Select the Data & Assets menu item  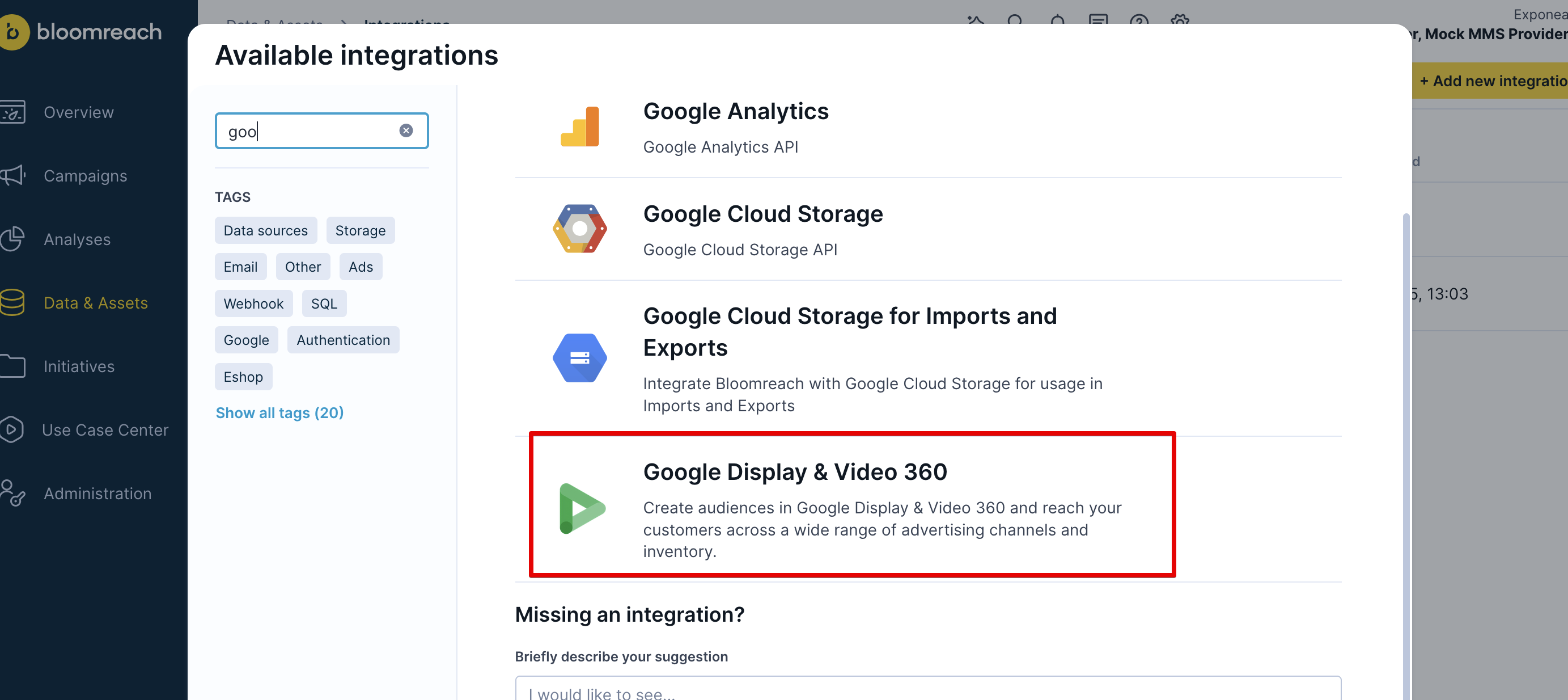tap(96, 303)
